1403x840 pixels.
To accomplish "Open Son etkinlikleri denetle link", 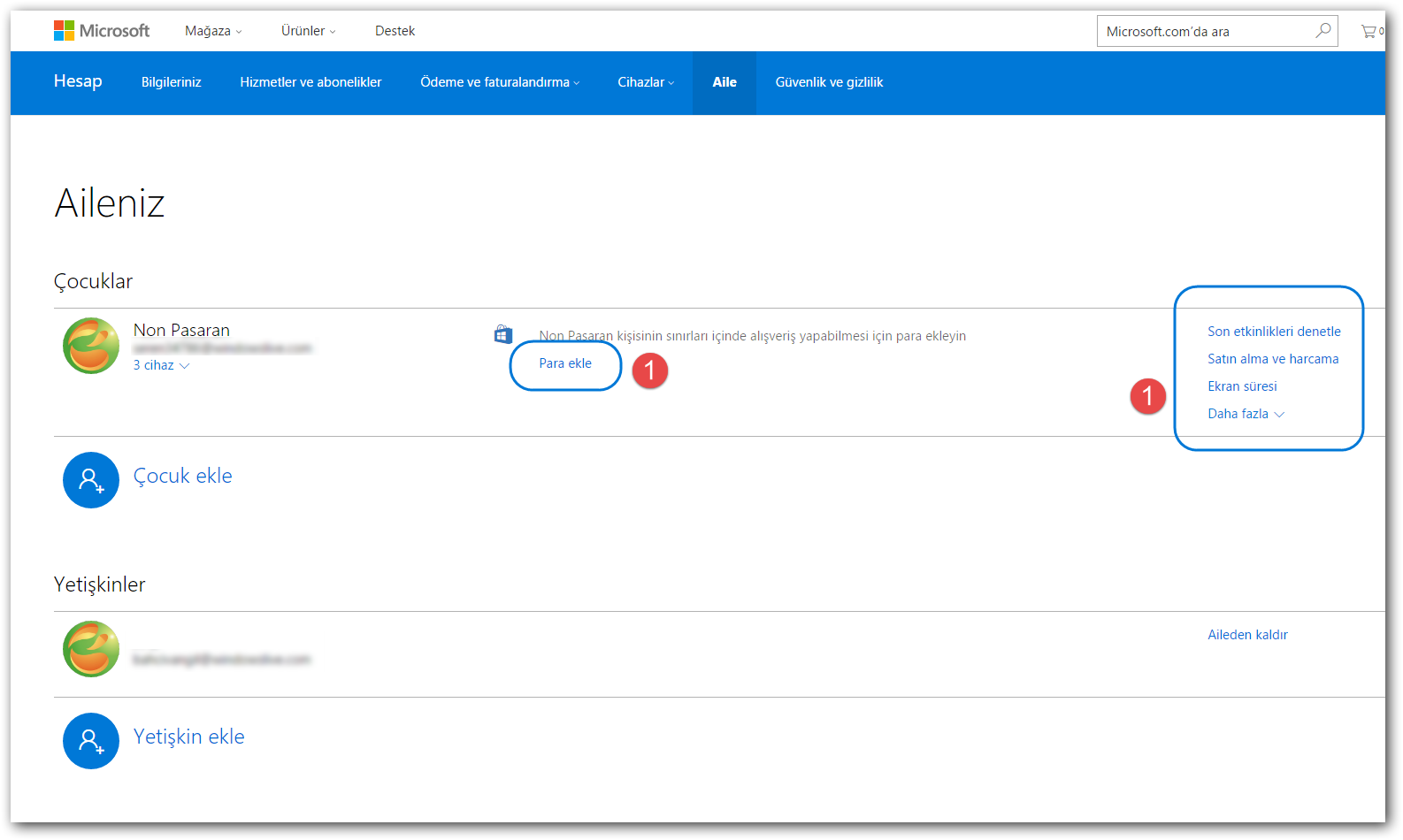I will point(1274,332).
